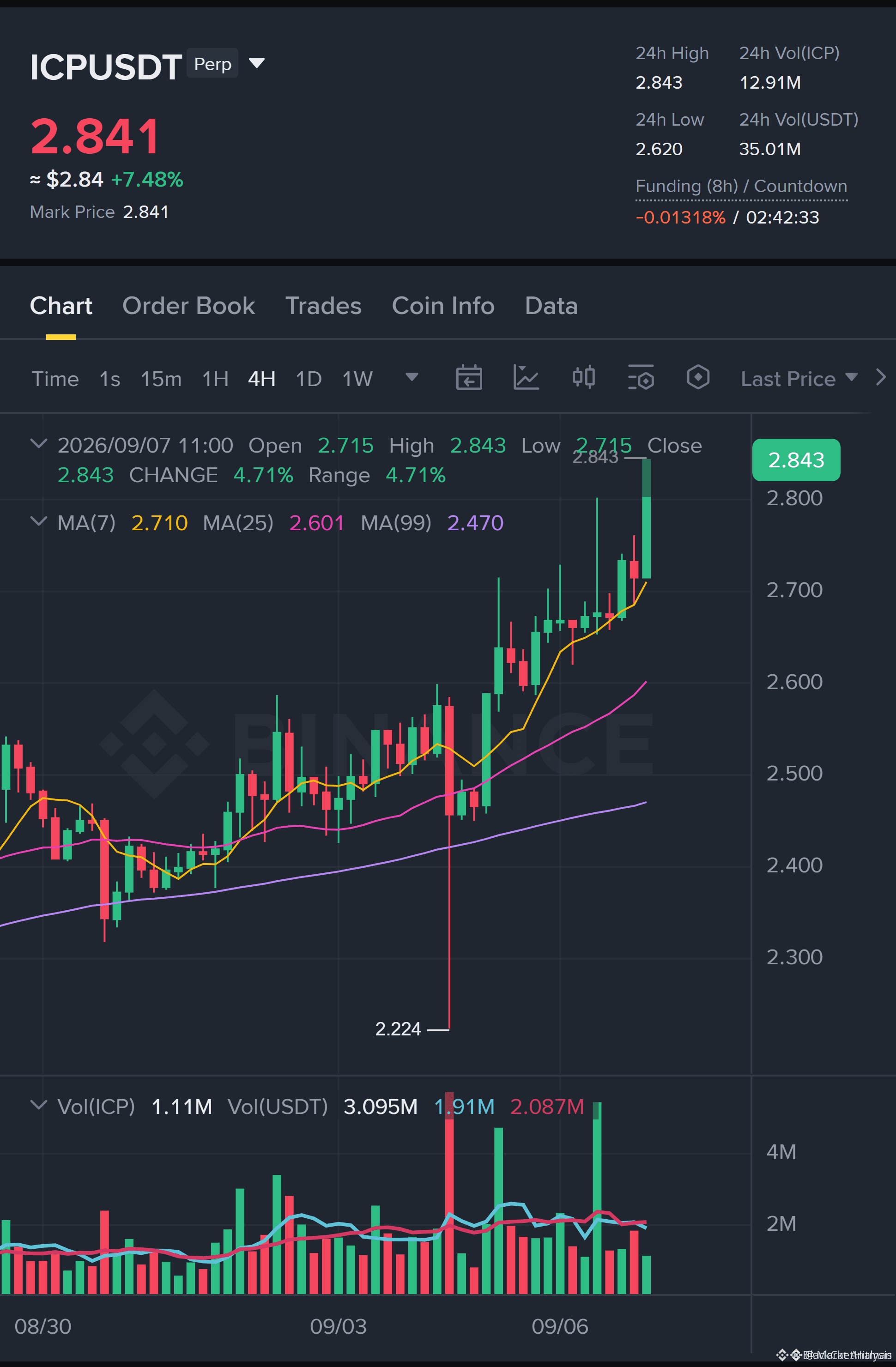Tap the hexagon chart tools icon
Screen dimensions: 896x1367
698,378
